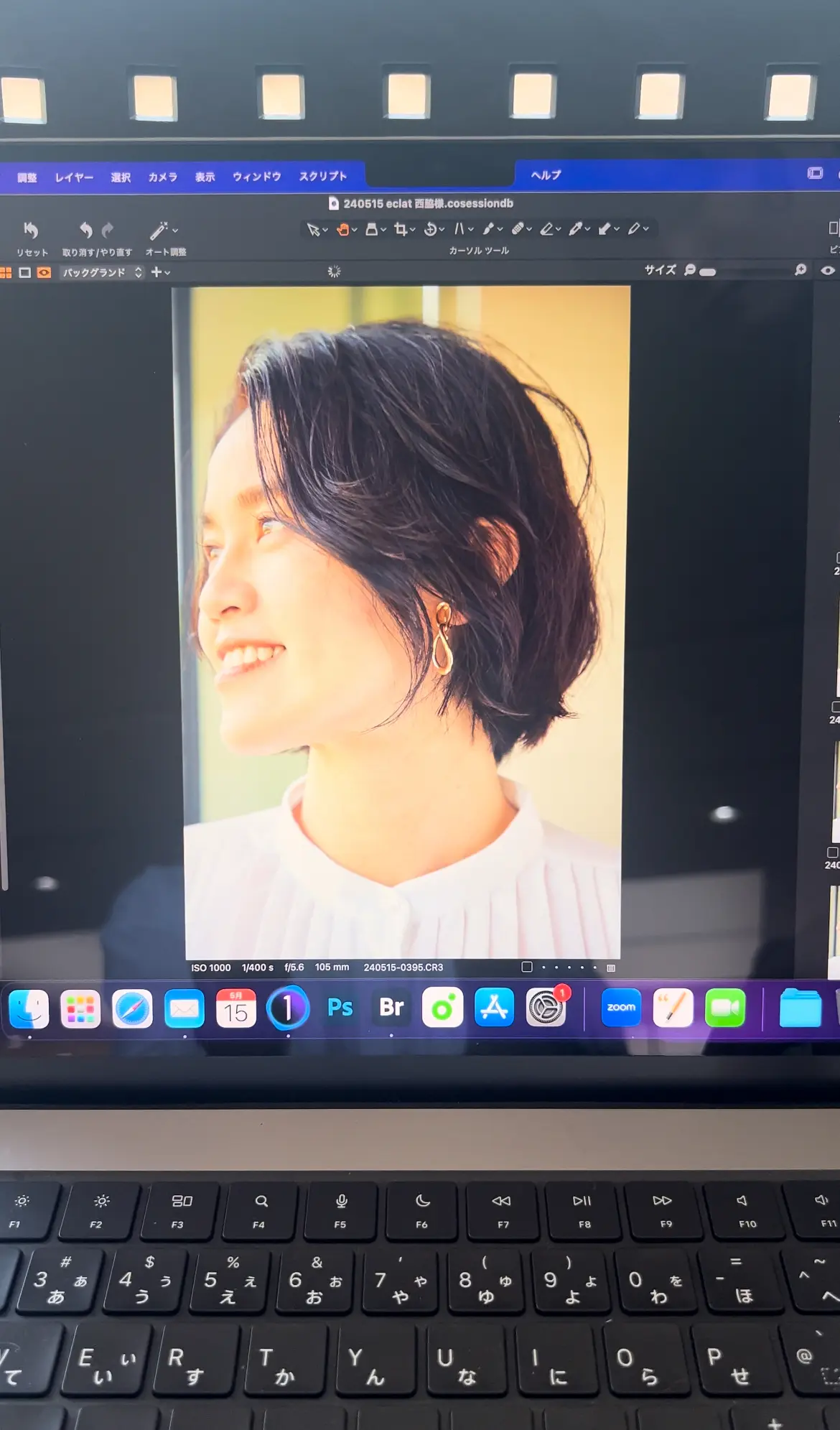Click the オート調整 label
This screenshot has height=1430, width=840.
(166, 252)
